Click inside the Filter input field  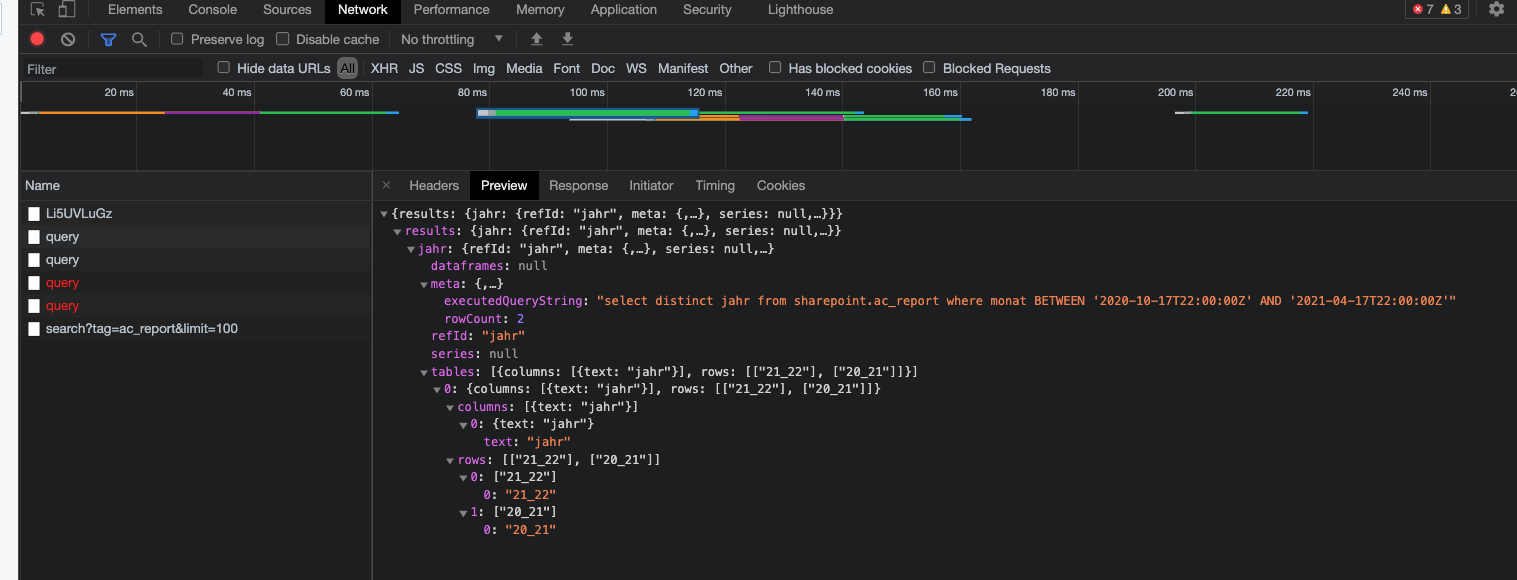110,68
